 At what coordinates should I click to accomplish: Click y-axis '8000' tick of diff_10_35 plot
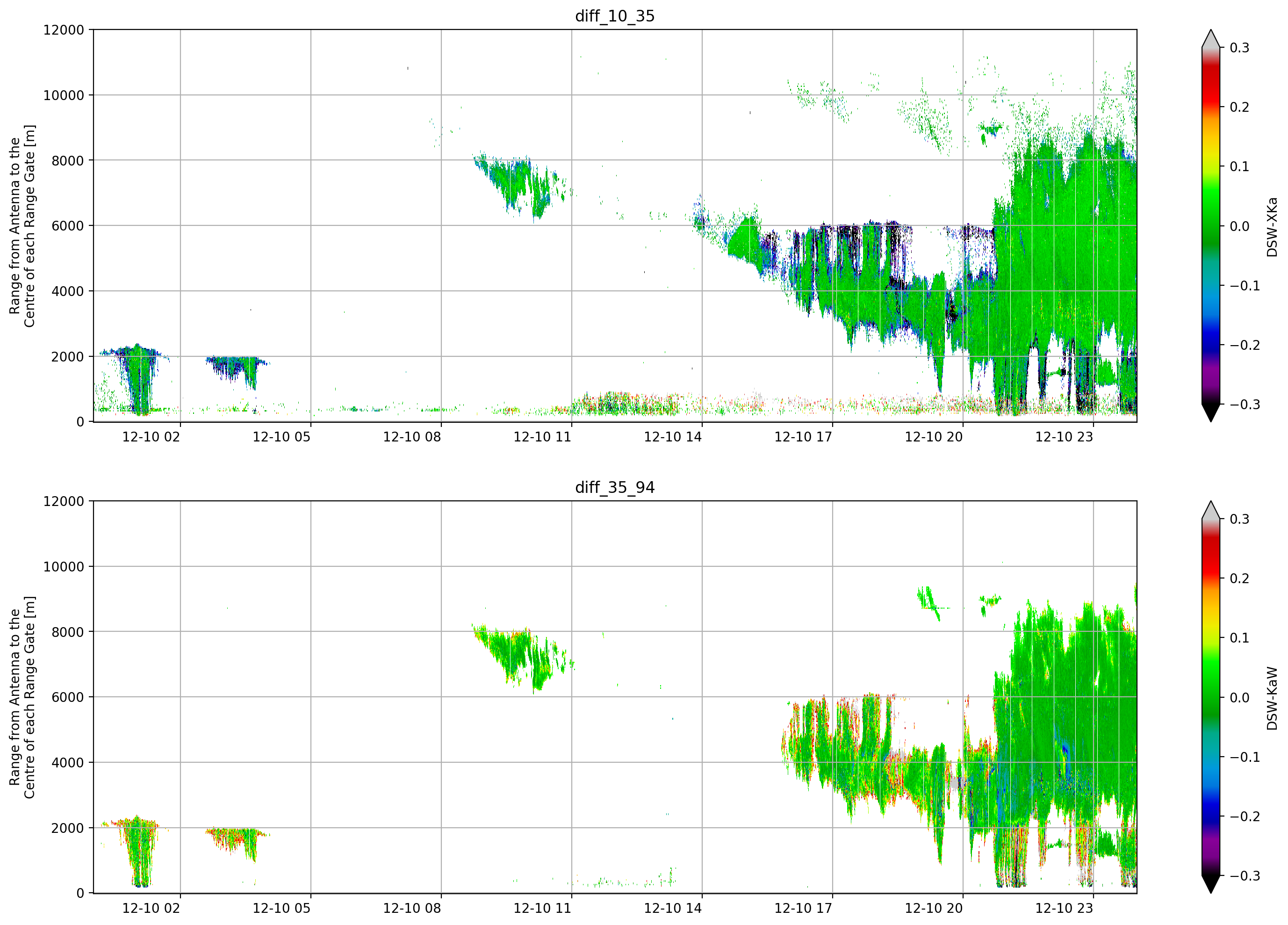68,160
